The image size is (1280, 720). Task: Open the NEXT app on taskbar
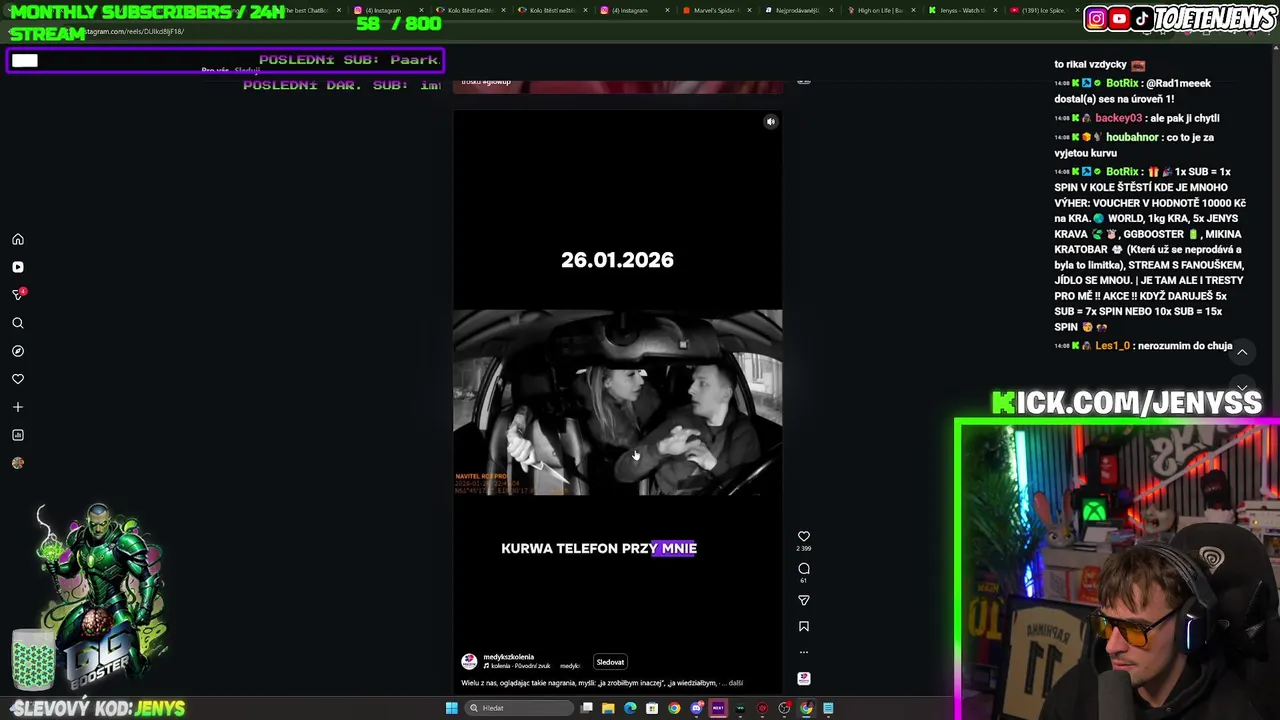click(x=718, y=708)
